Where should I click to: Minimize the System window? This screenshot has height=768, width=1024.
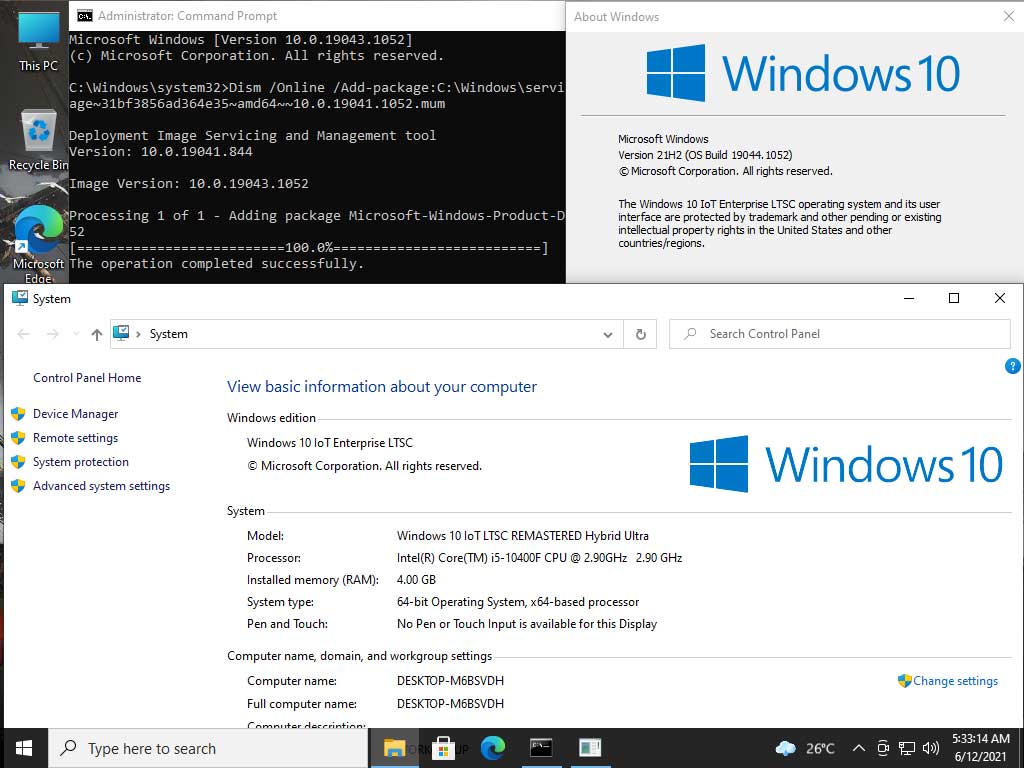pyautogui.click(x=908, y=298)
